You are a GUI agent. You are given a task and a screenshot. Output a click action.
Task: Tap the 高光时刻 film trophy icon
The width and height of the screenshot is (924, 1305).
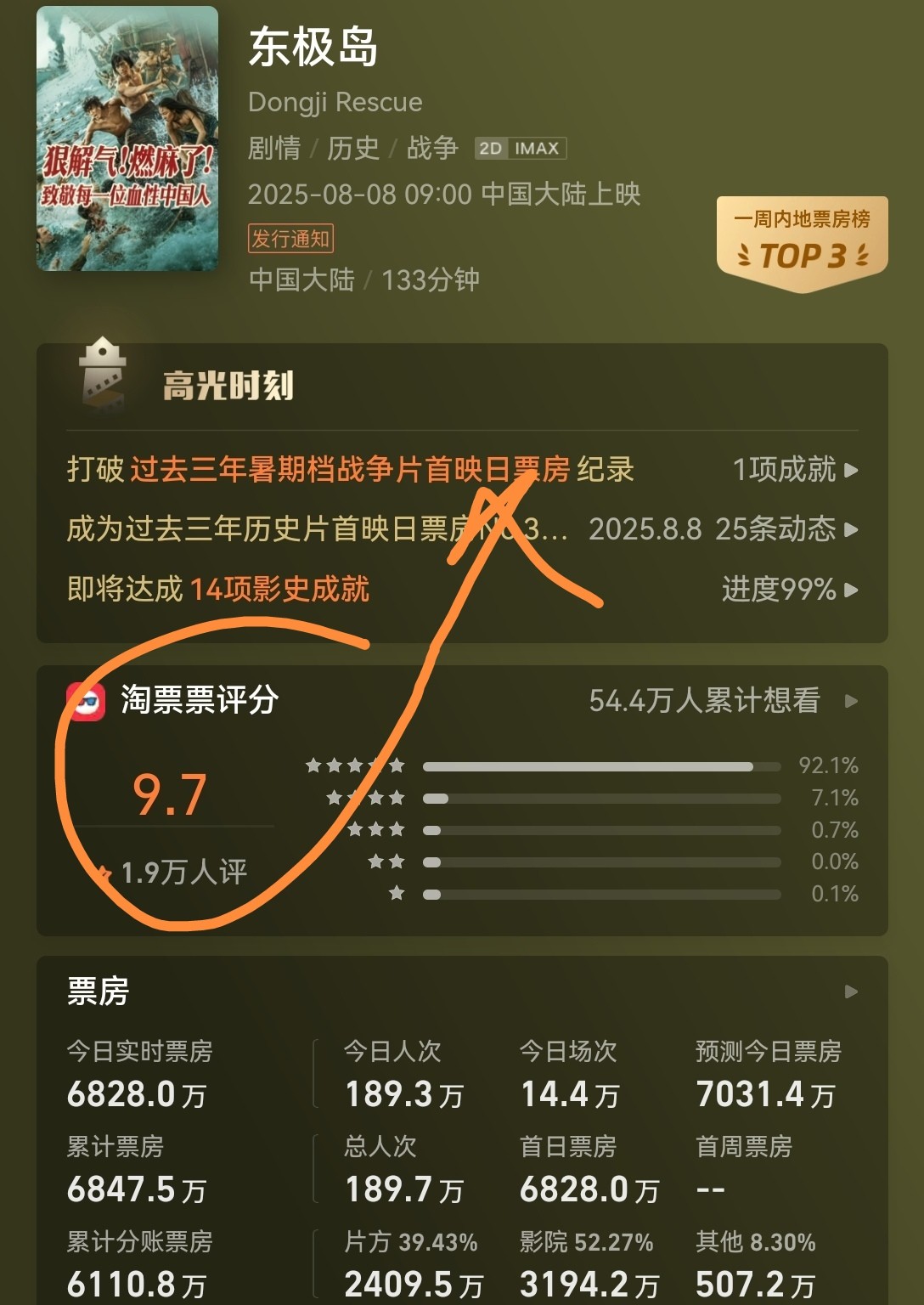pos(103,376)
